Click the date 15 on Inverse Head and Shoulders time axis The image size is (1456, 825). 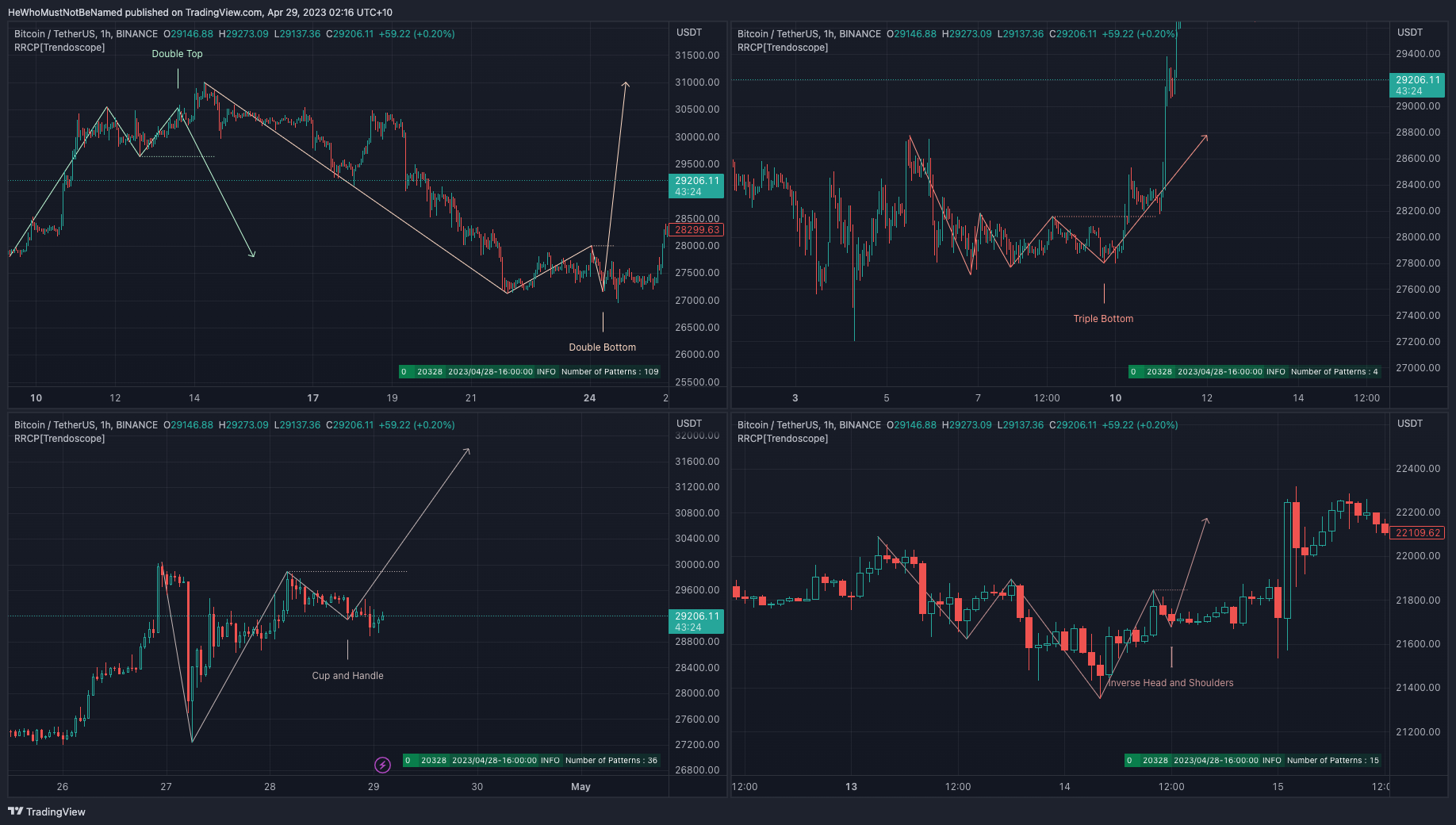[1278, 787]
